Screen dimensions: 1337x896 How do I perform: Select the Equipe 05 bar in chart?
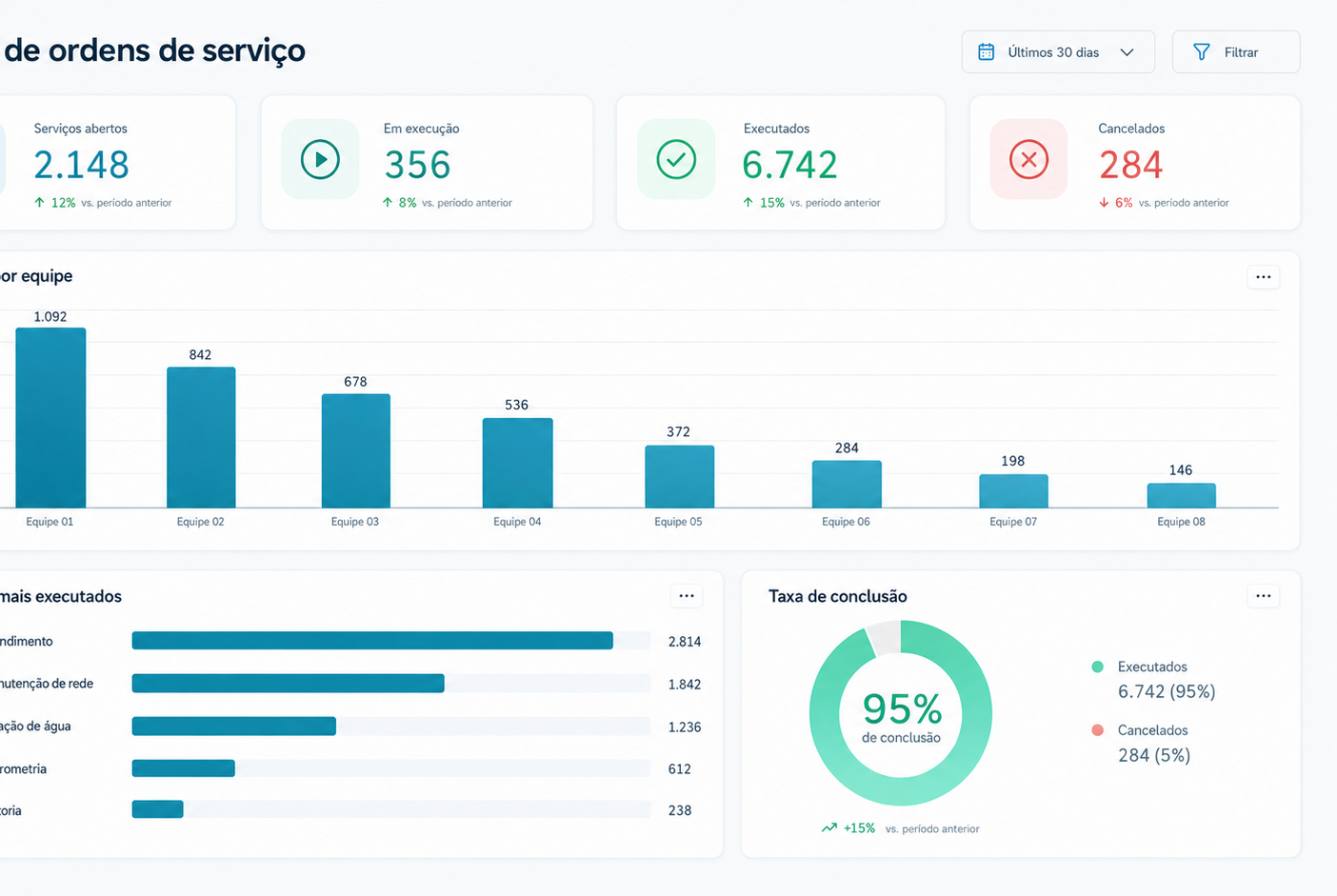679,476
